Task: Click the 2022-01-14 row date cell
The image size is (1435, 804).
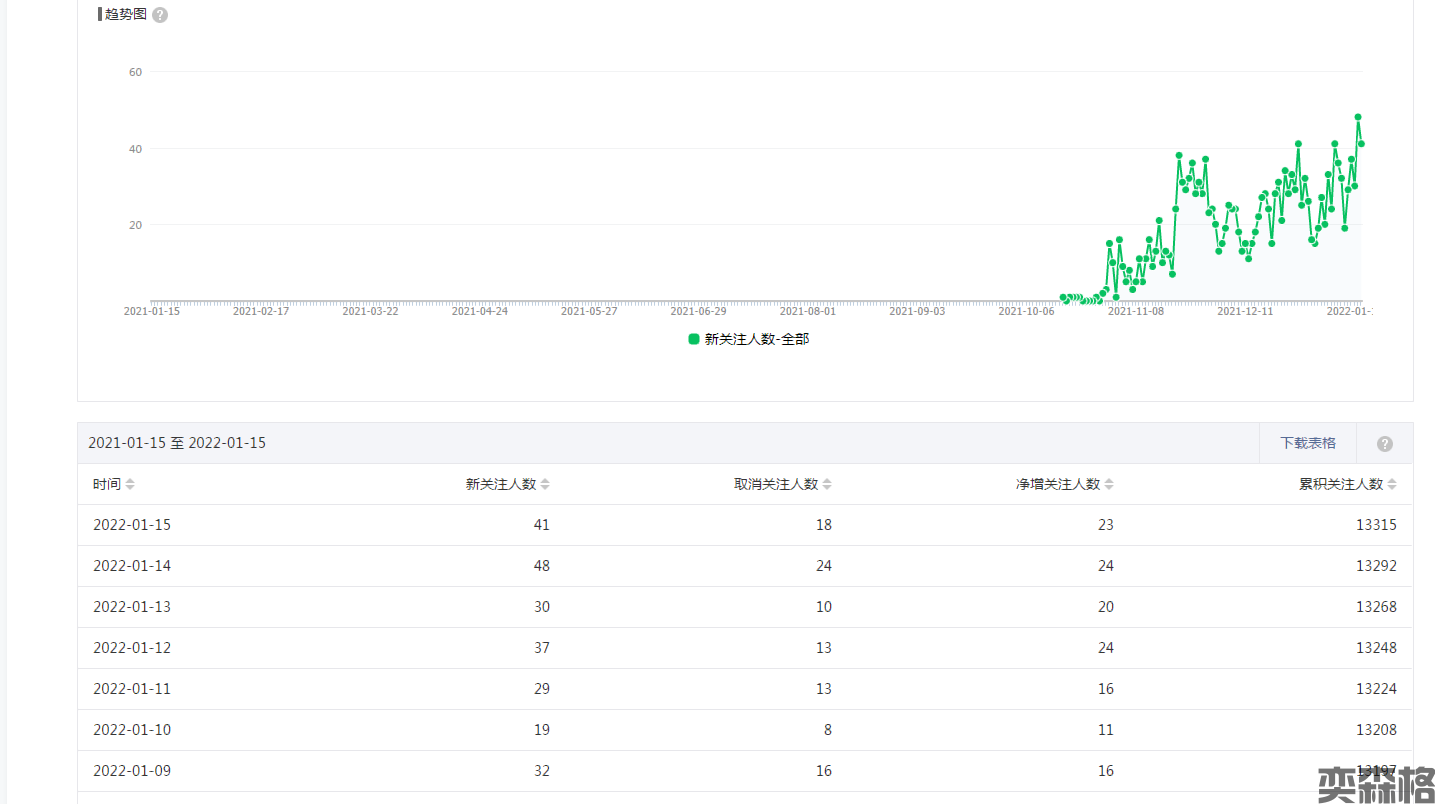Action: pos(132,566)
